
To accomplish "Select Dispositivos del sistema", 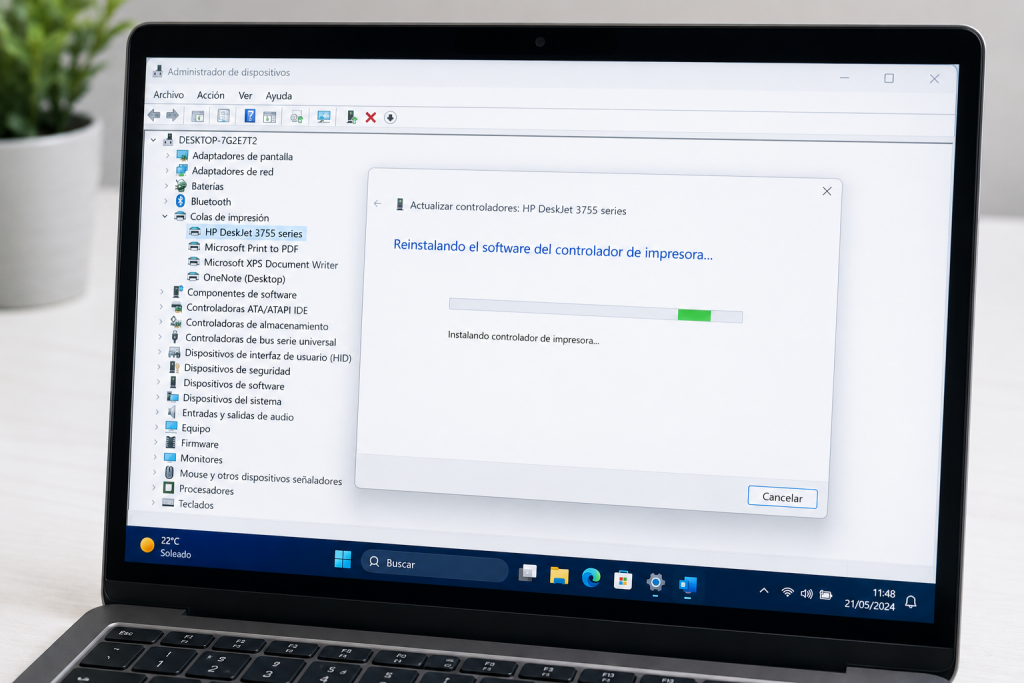I will 232,400.
